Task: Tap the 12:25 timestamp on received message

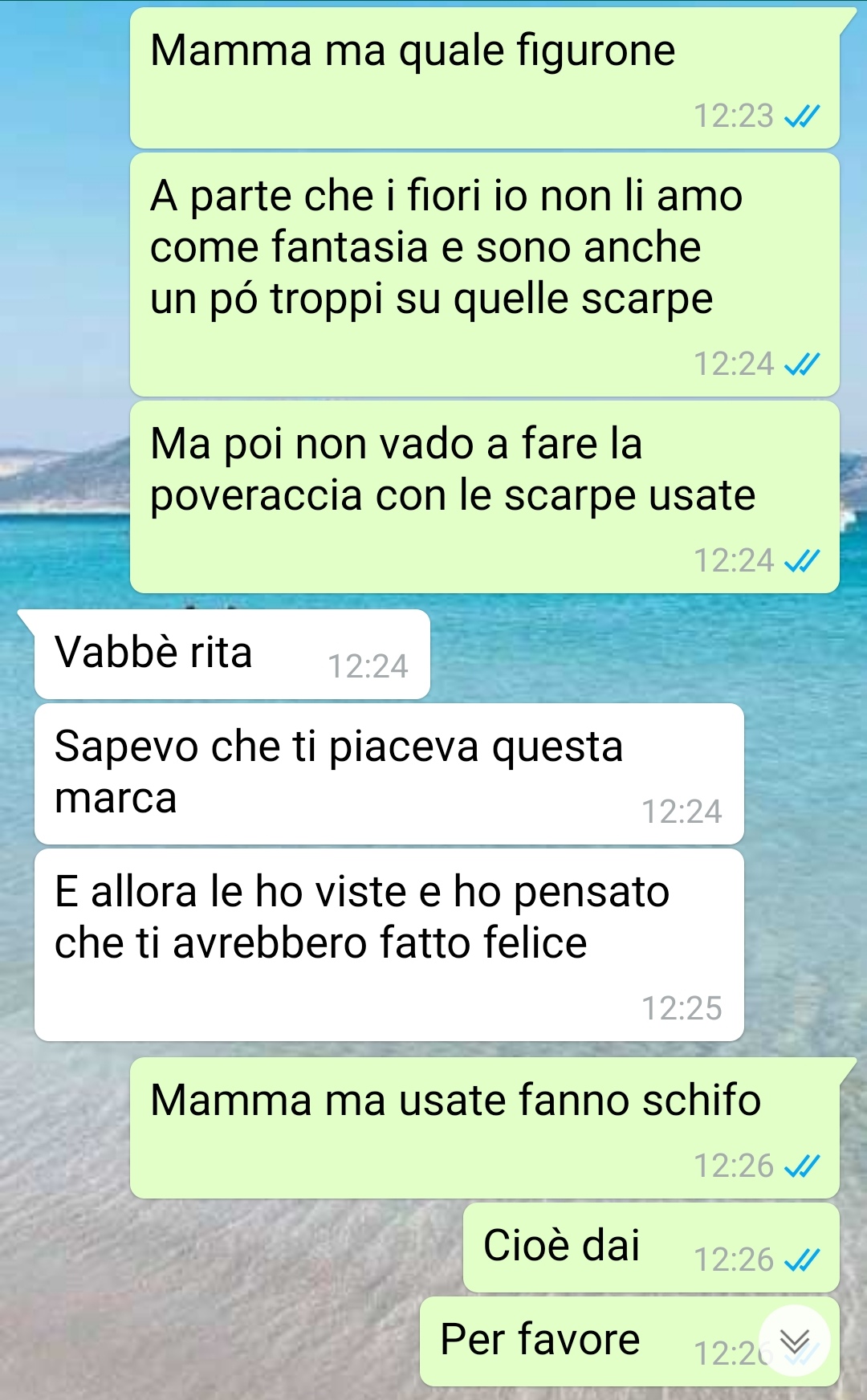Action: click(x=682, y=1008)
